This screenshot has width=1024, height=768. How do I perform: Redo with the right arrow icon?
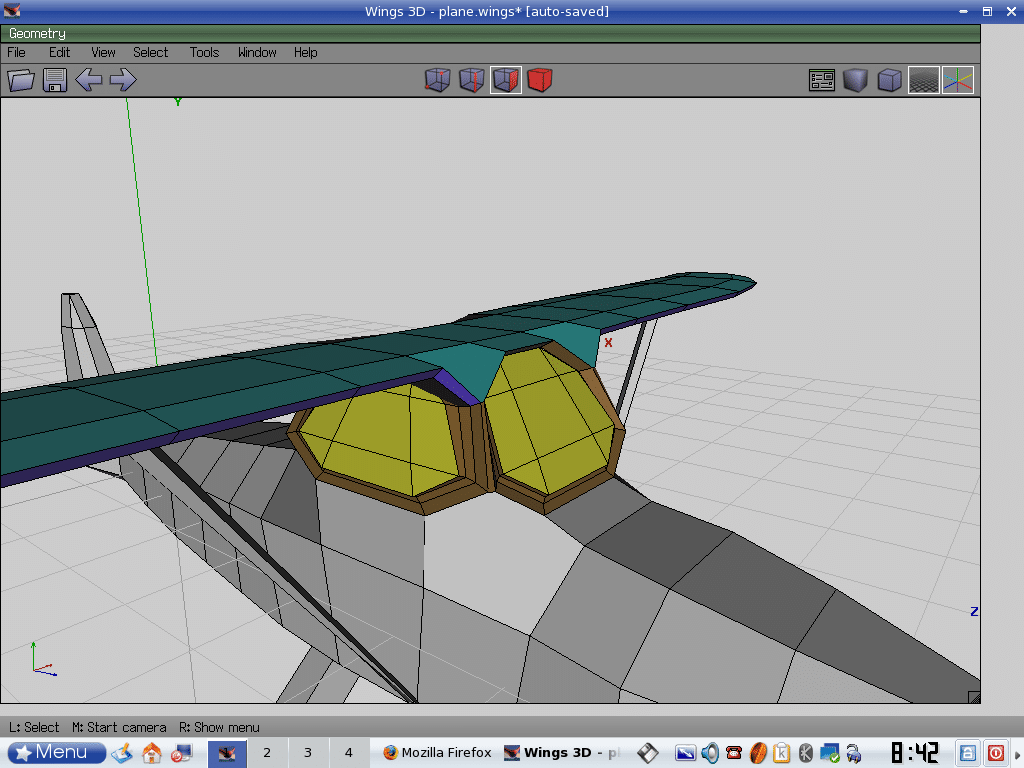coord(123,80)
